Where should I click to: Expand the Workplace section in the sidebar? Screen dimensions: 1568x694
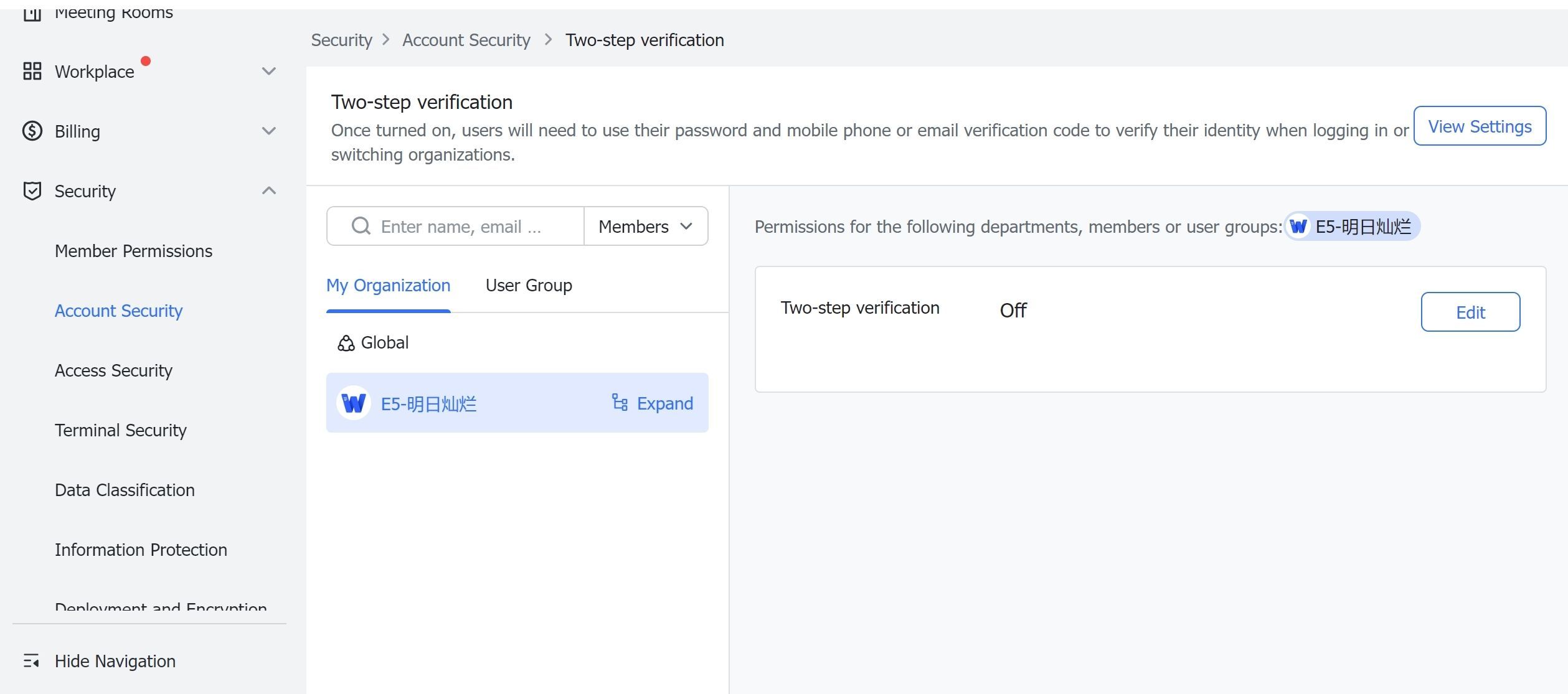click(x=269, y=71)
